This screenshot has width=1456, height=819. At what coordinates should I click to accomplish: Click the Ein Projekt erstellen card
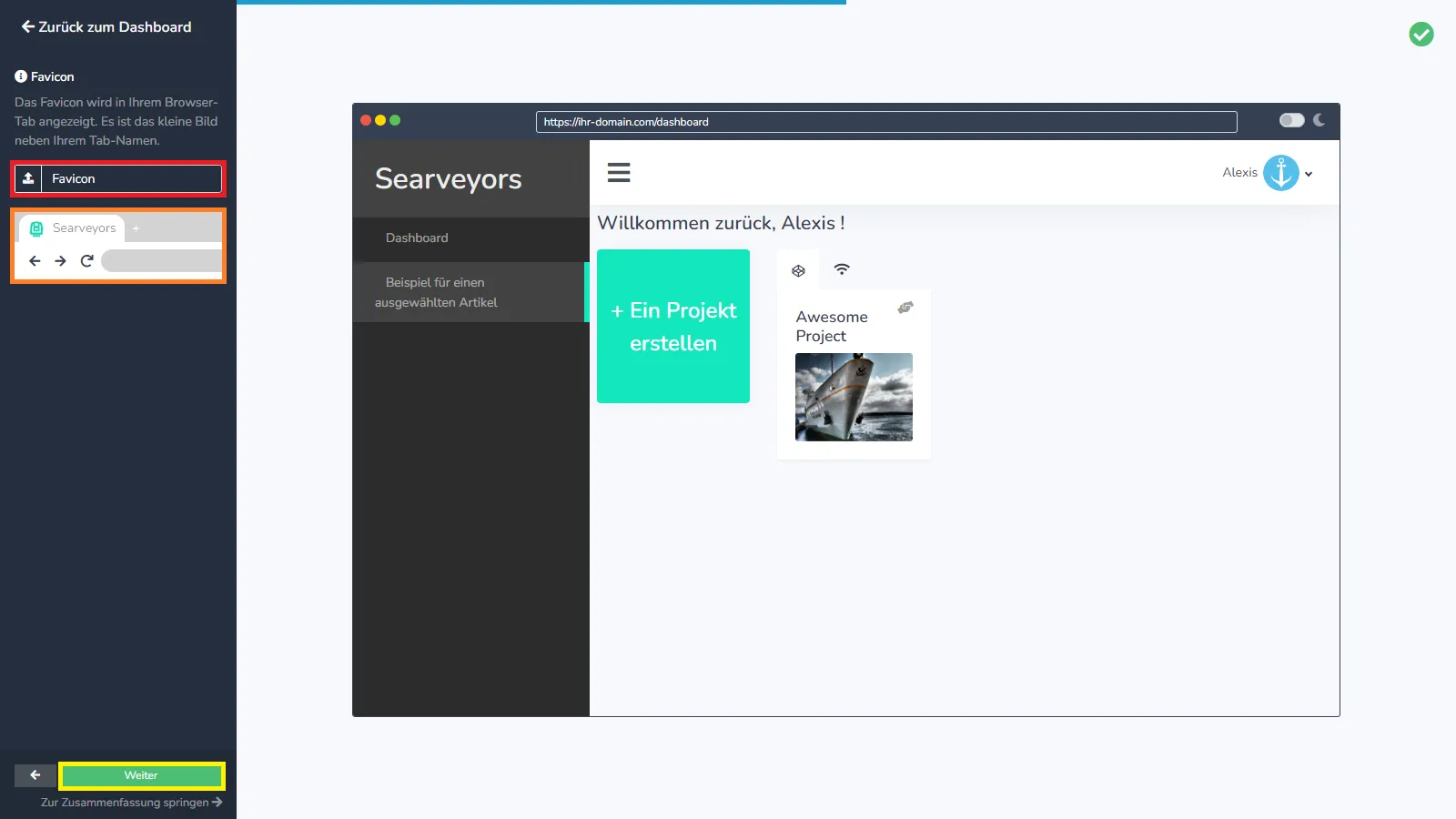pos(673,326)
